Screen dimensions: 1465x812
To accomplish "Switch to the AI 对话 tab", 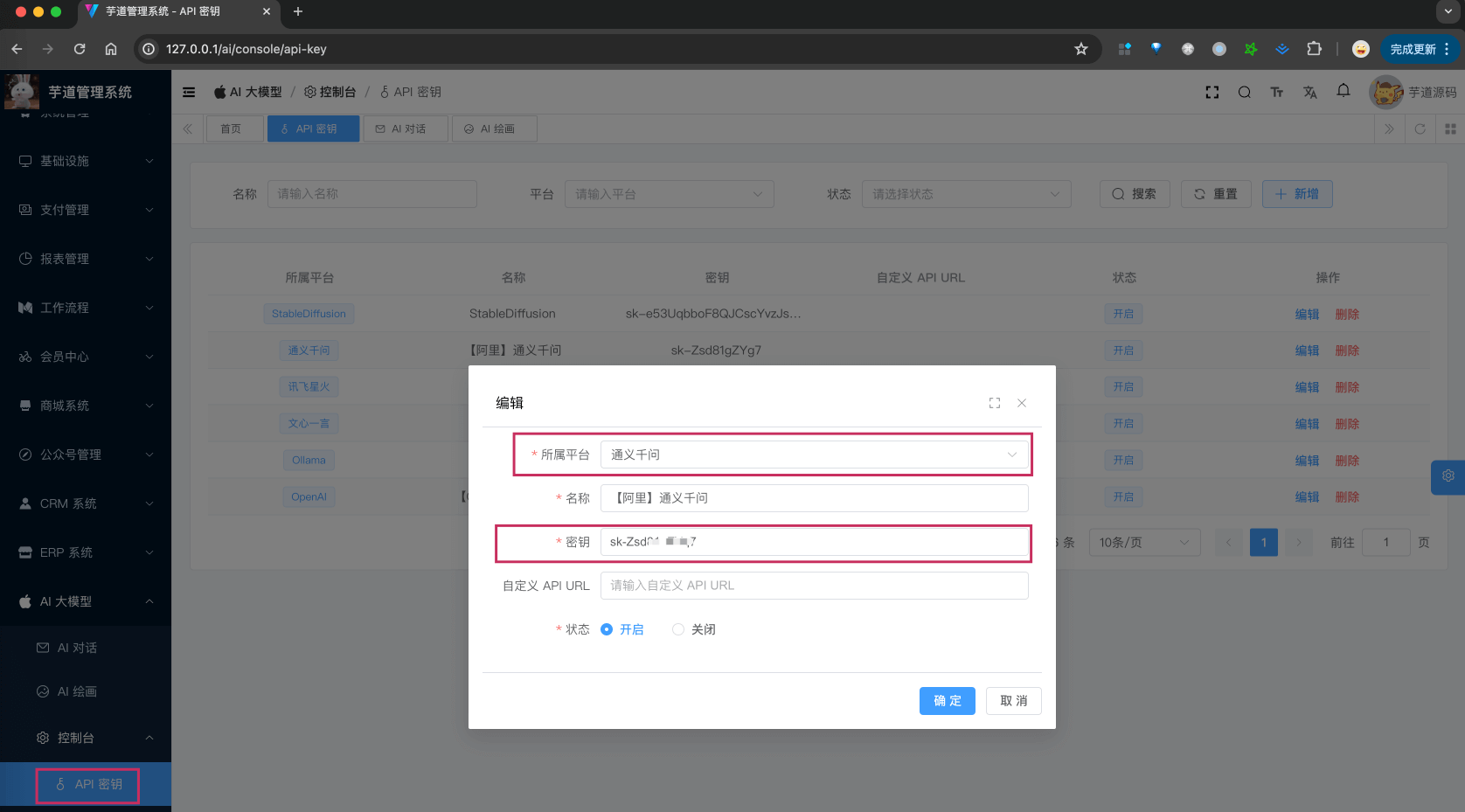I will (x=406, y=128).
